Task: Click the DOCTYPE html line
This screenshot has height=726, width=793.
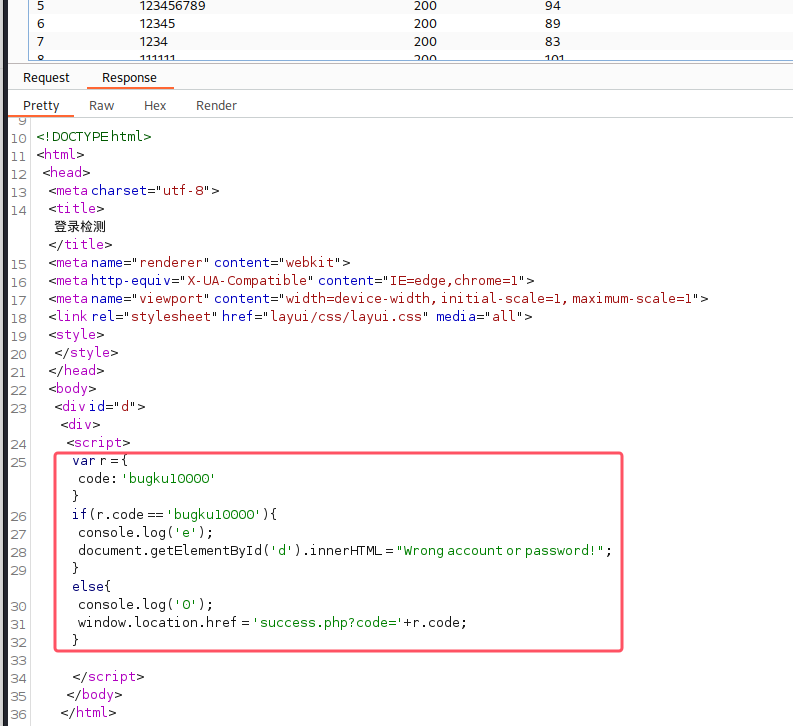Action: pyautogui.click(x=94, y=137)
